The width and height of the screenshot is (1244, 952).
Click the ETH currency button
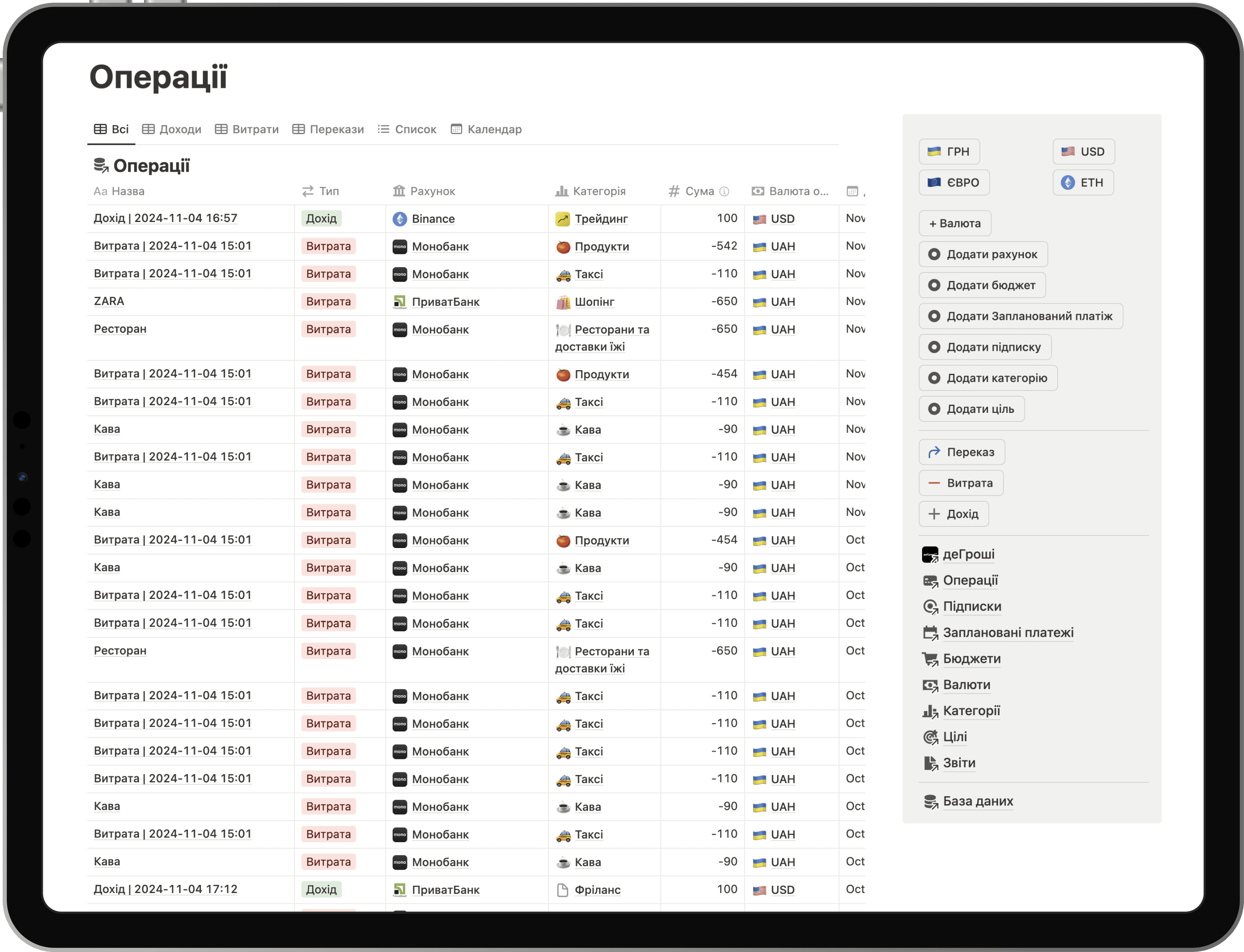pyautogui.click(x=1082, y=182)
